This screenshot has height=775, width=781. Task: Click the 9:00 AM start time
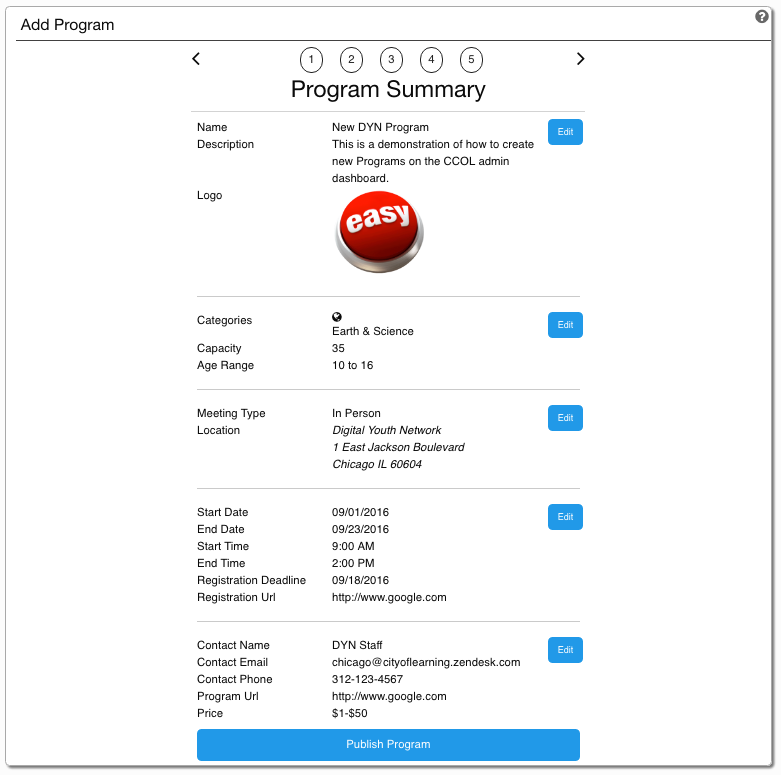[353, 546]
